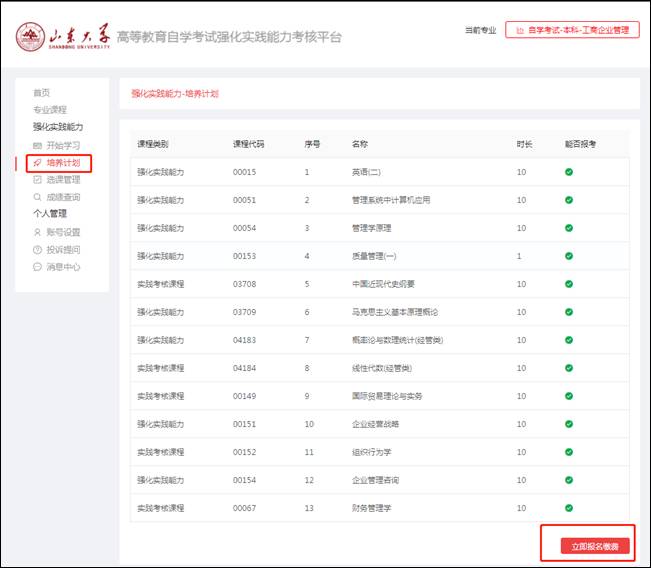Open the 自学考试-本科-工商企业管理 major selector
Viewport: 651px width, 568px height.
(572, 30)
